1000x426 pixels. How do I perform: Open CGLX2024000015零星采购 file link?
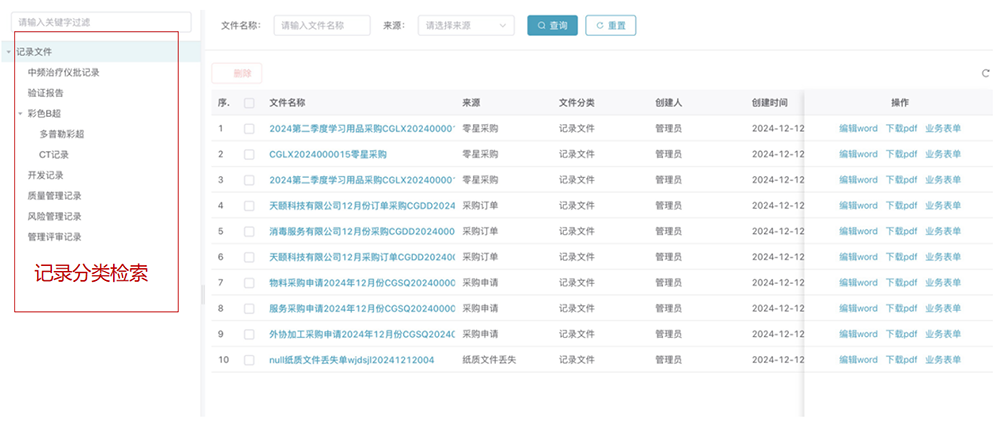click(328, 154)
